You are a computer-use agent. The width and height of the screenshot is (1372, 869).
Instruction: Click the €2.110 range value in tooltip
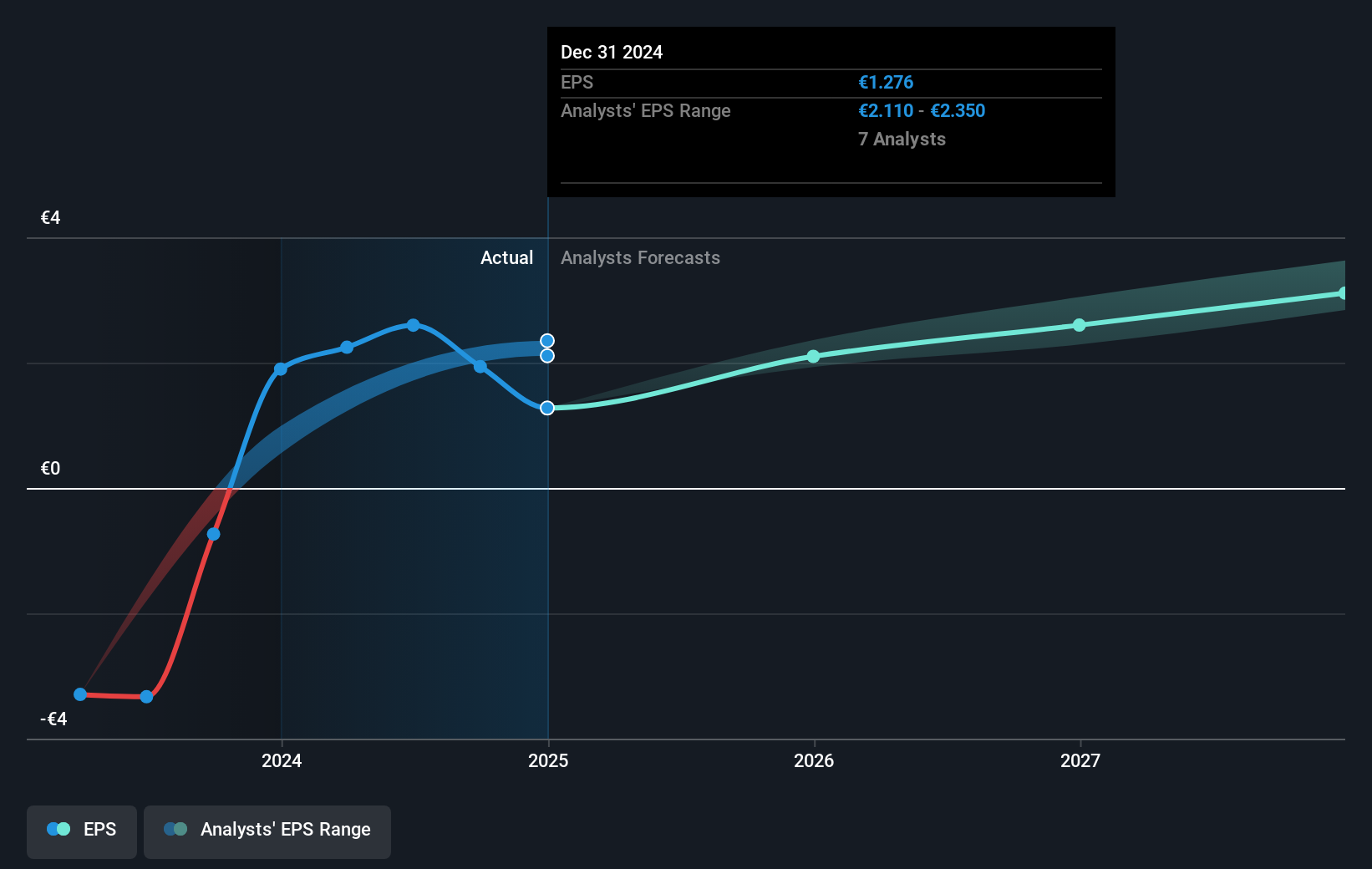click(886, 110)
